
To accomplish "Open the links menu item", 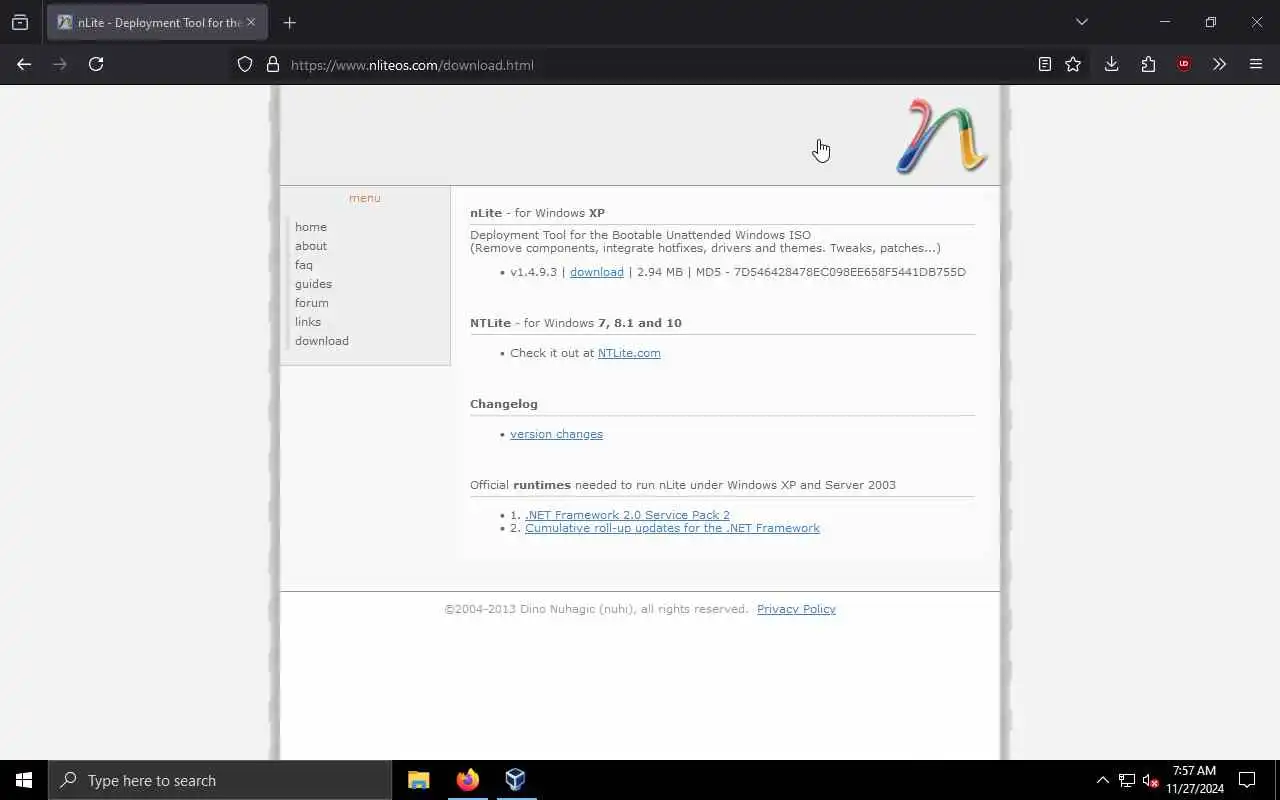I will click(308, 322).
